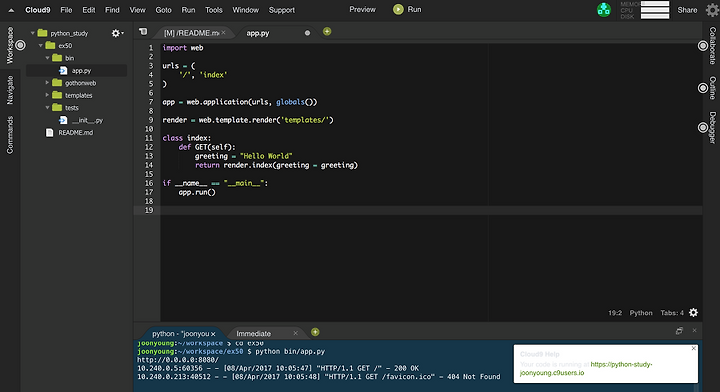Collapse the tests folder
The width and height of the screenshot is (720, 392).
point(47,107)
